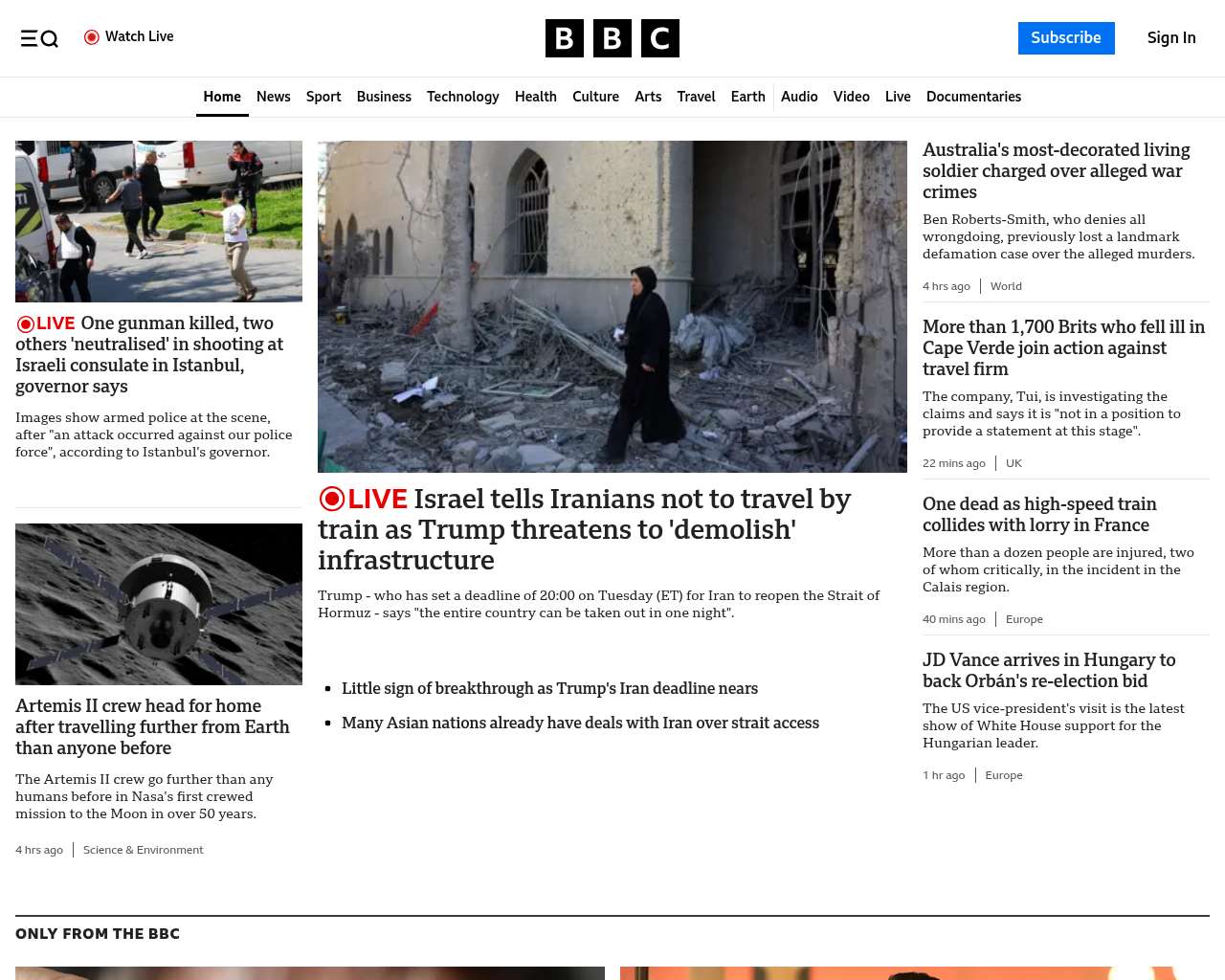Screen dimensions: 1225x980
Task: Open the Artemis spacecraft image
Action: pyautogui.click(x=159, y=604)
